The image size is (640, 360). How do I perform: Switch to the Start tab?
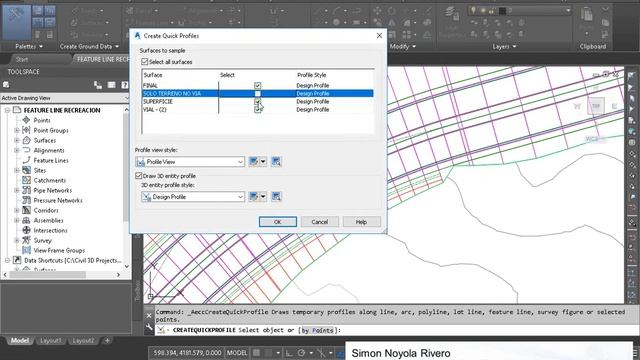(22, 60)
